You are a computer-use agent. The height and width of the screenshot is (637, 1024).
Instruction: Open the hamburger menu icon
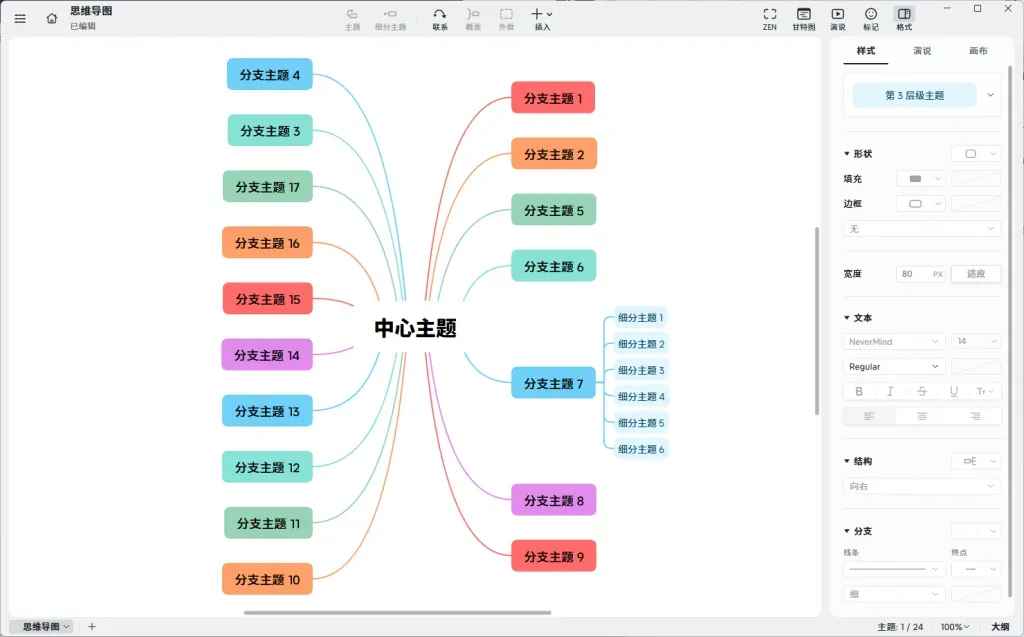pyautogui.click(x=20, y=18)
